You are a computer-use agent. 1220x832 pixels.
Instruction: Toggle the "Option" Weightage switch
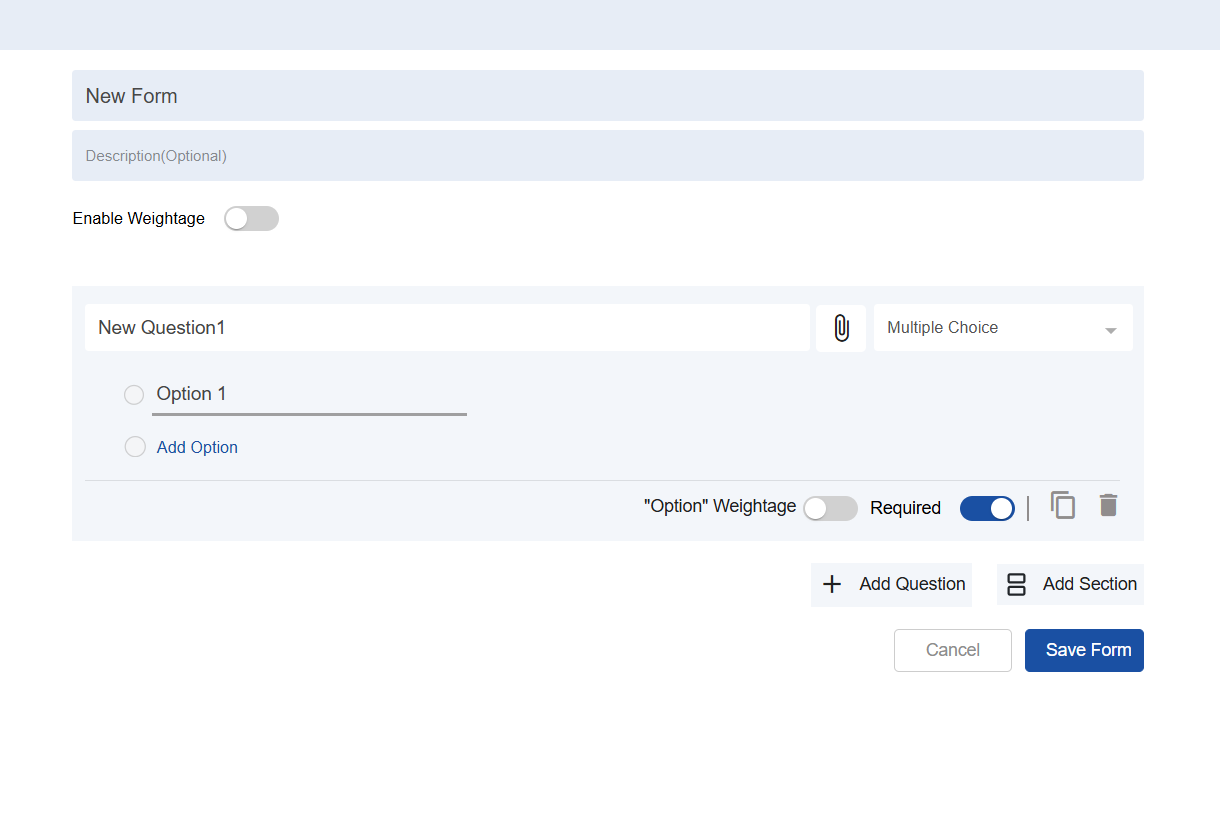(830, 508)
